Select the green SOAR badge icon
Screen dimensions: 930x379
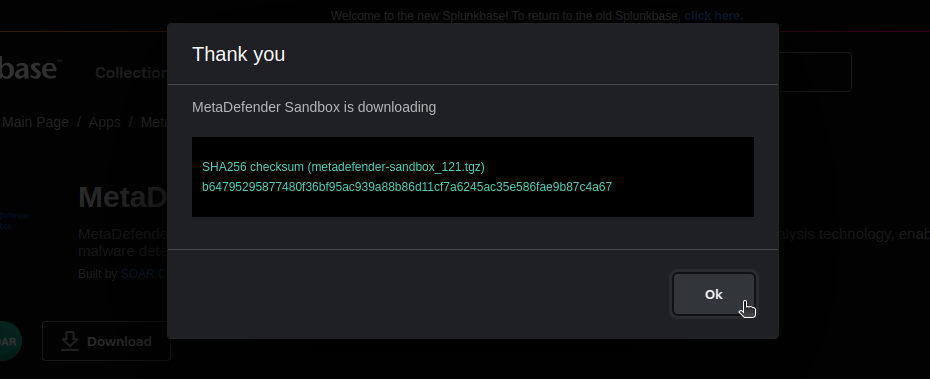coord(9,341)
